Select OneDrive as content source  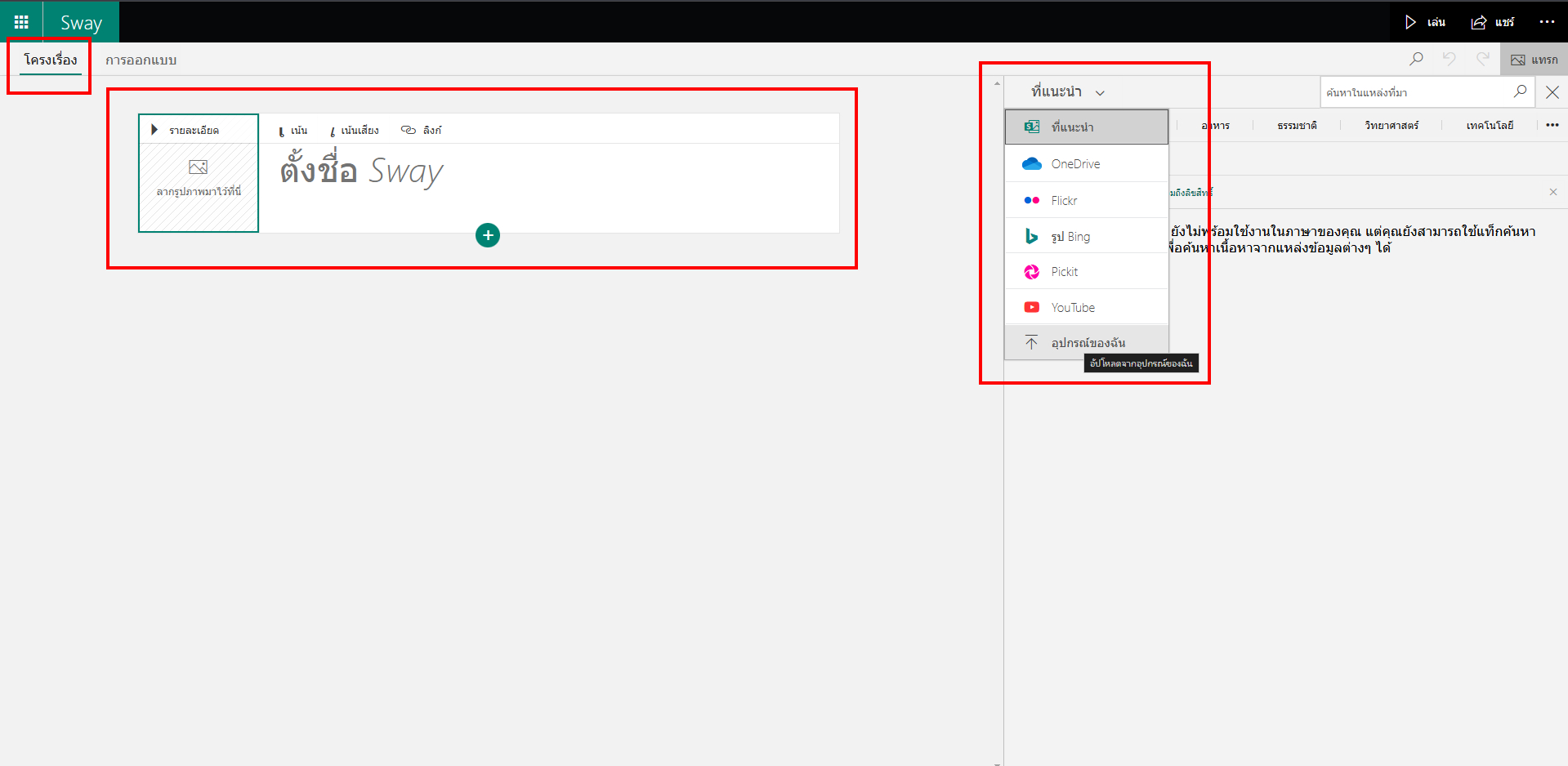[1087, 163]
